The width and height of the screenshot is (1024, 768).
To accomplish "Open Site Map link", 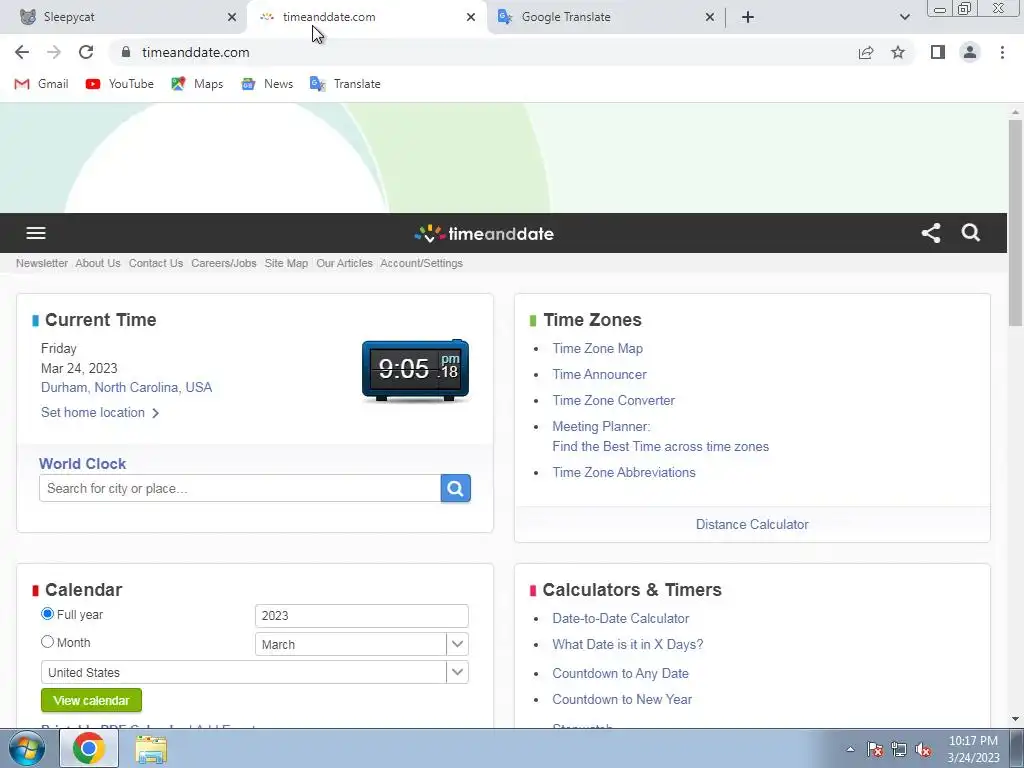I will point(286,263).
